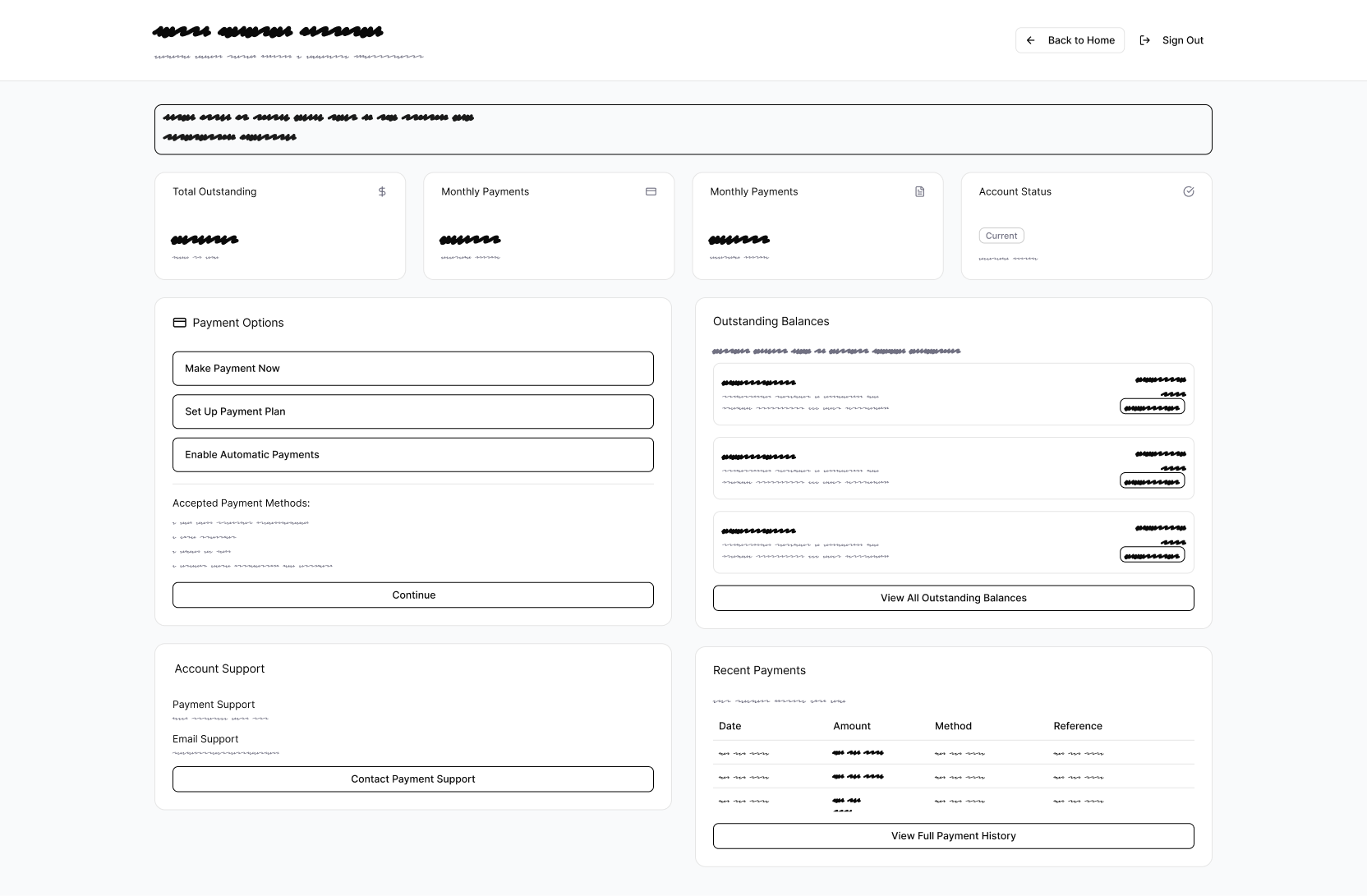Image resolution: width=1367 pixels, height=896 pixels.
Task: Click the left arrow icon in Back to Home
Action: coord(1031,40)
